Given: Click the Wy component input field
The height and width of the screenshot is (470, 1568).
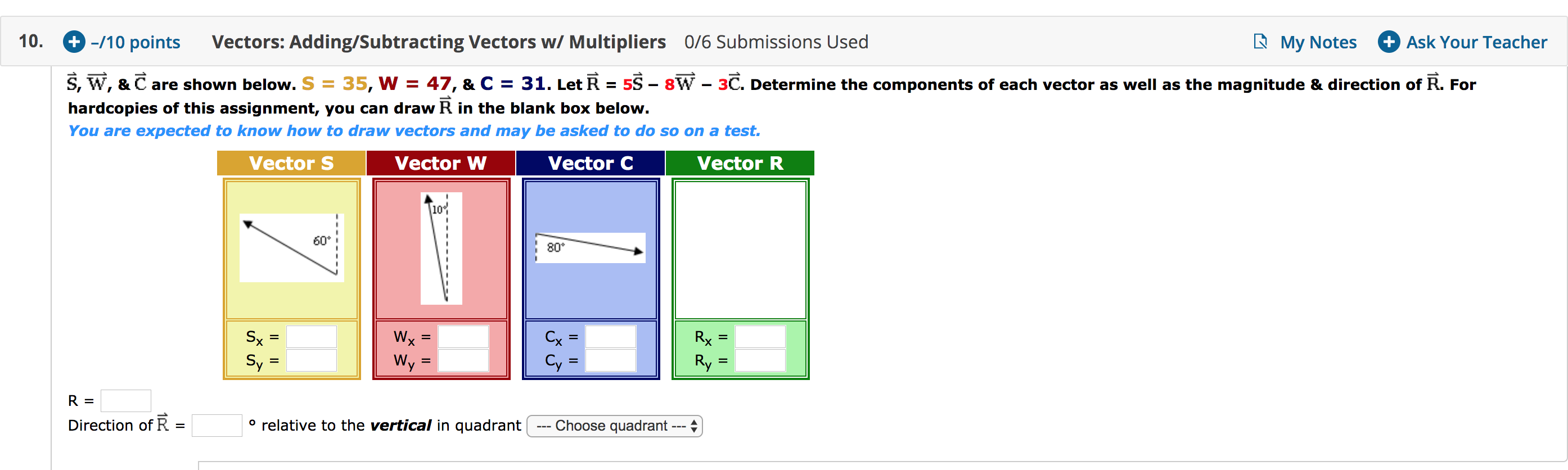Looking at the screenshot, I should [x=463, y=359].
